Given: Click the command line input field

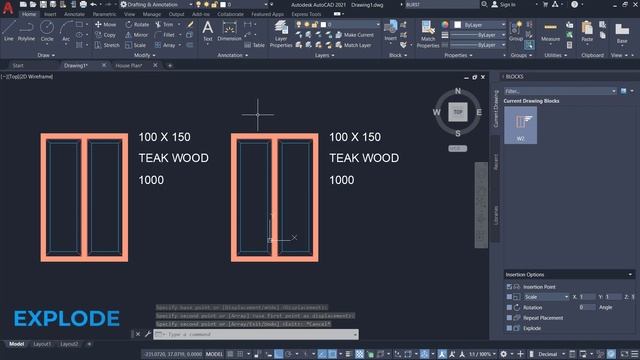Looking at the screenshot, I should tap(256, 334).
